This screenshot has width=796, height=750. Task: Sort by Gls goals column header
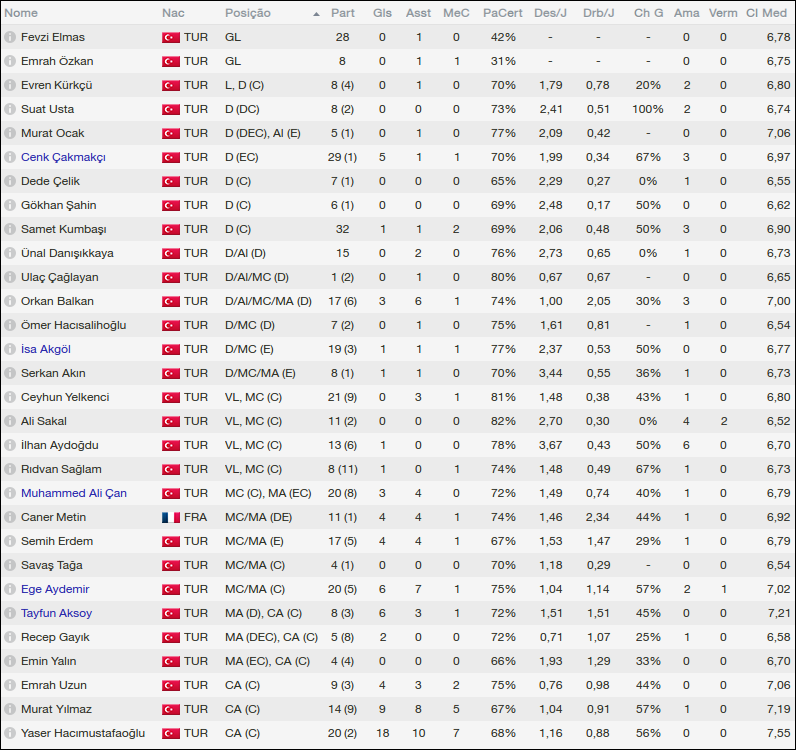(382, 13)
